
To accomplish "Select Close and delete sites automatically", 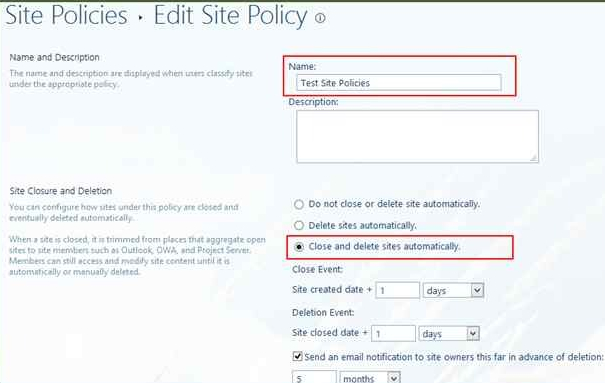I will point(299,247).
